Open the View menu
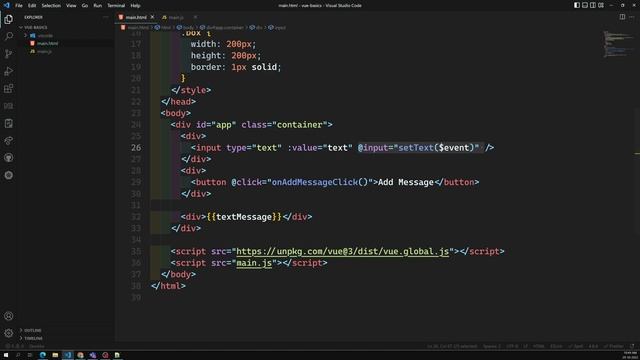 71,6
